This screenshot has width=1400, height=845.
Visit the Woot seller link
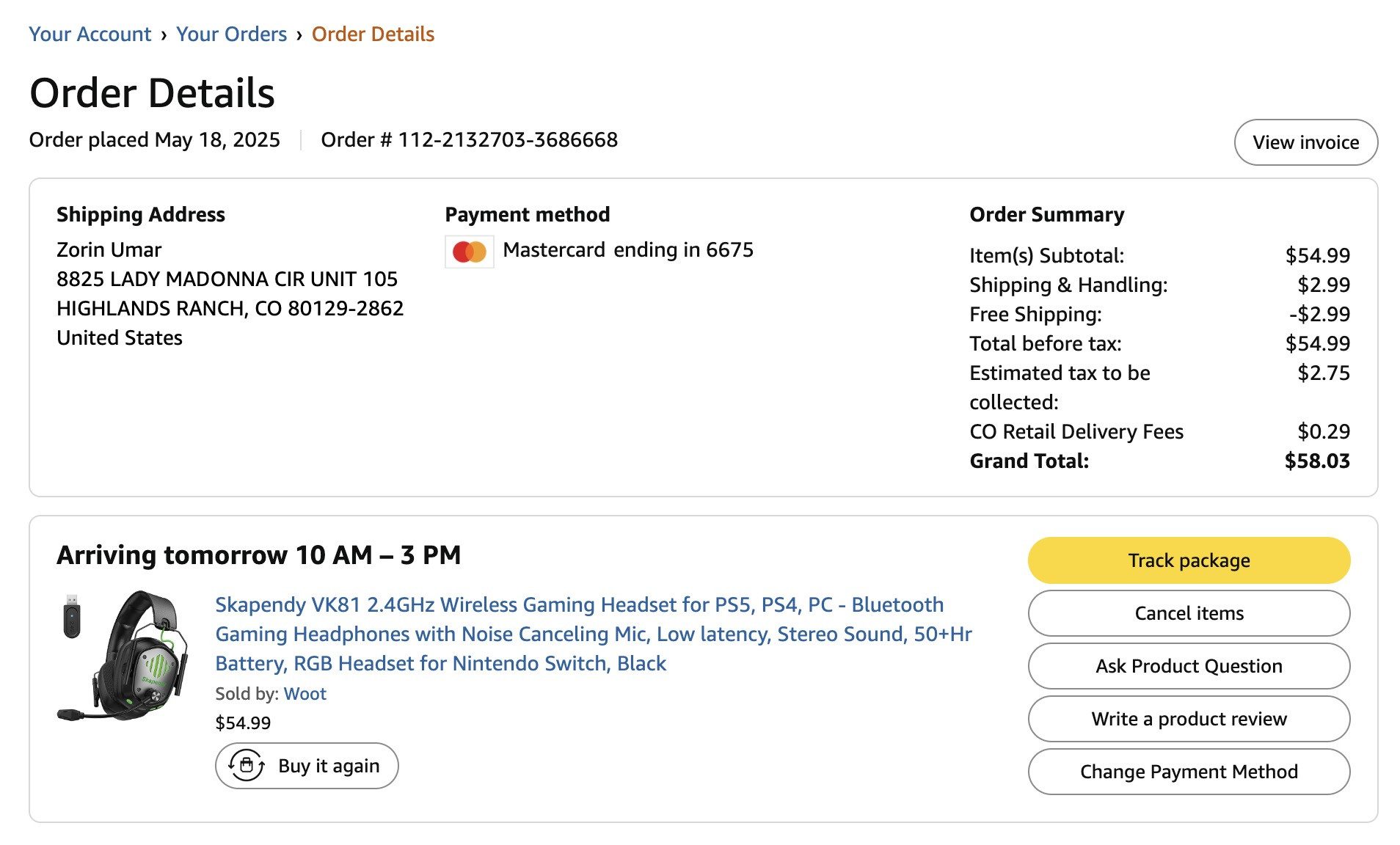coord(305,694)
